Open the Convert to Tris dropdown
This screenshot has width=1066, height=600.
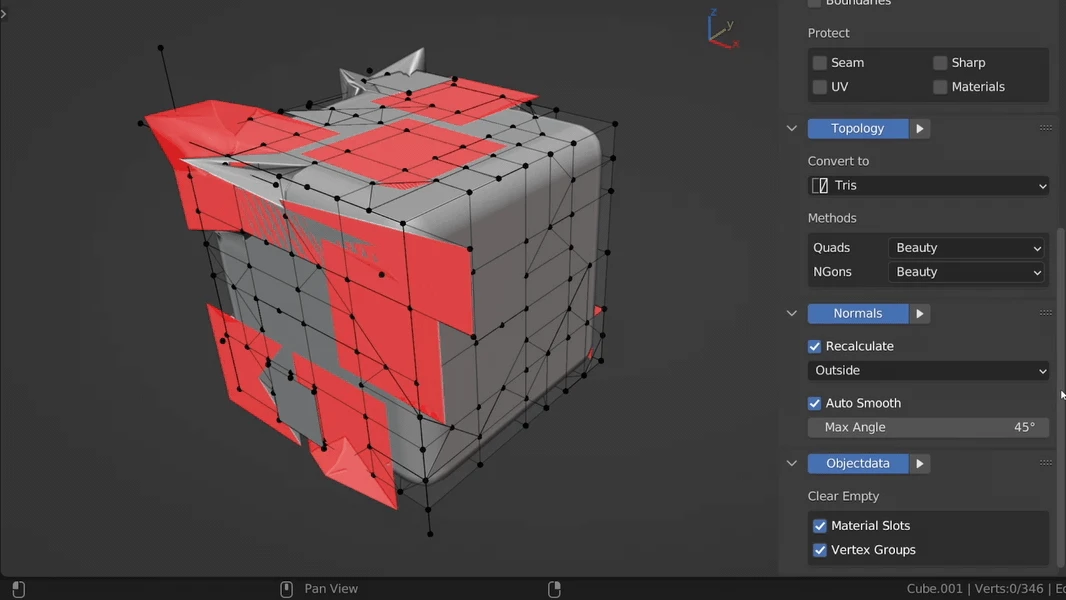(928, 185)
